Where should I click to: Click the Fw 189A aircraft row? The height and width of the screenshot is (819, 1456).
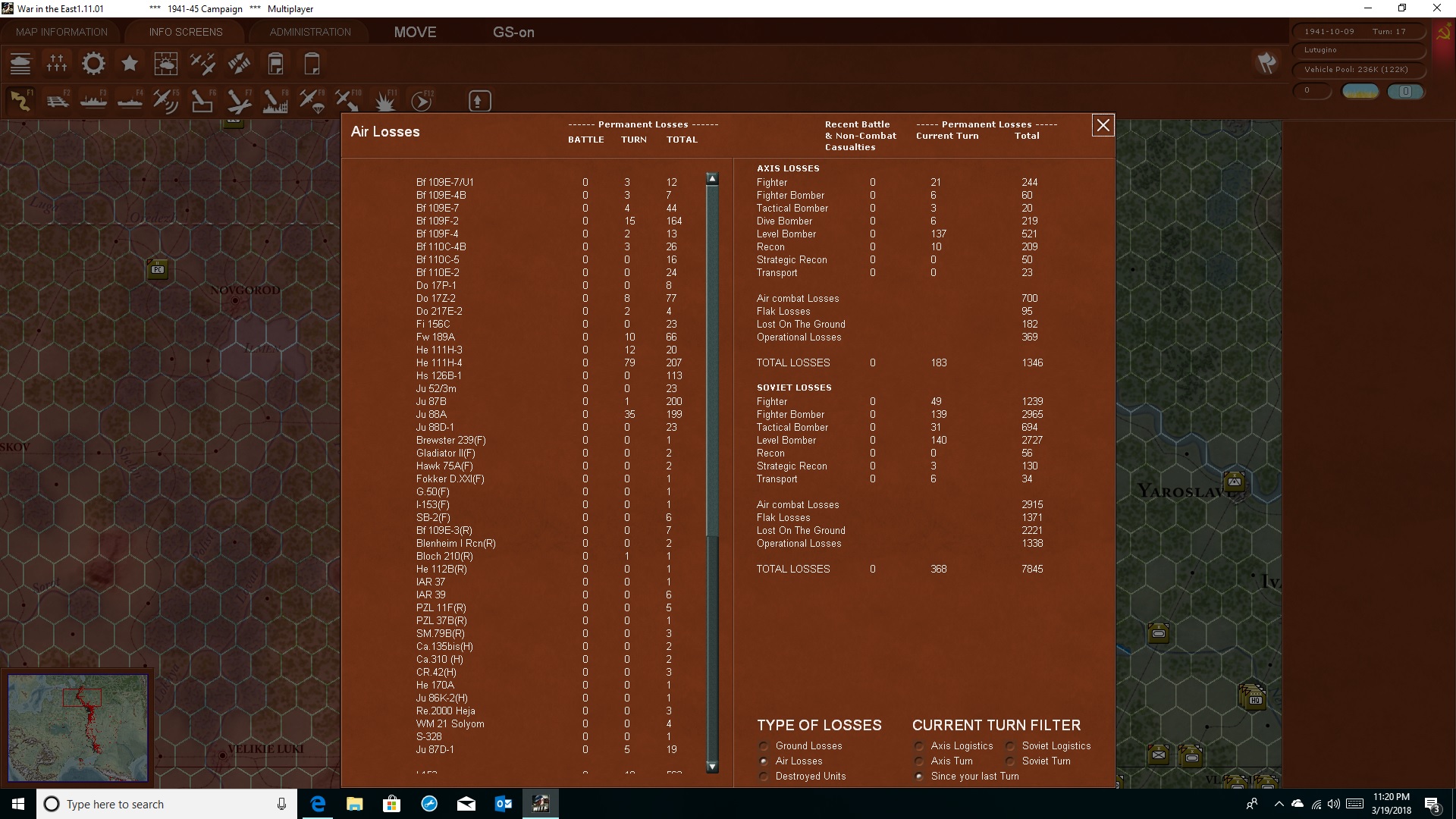click(x=549, y=337)
